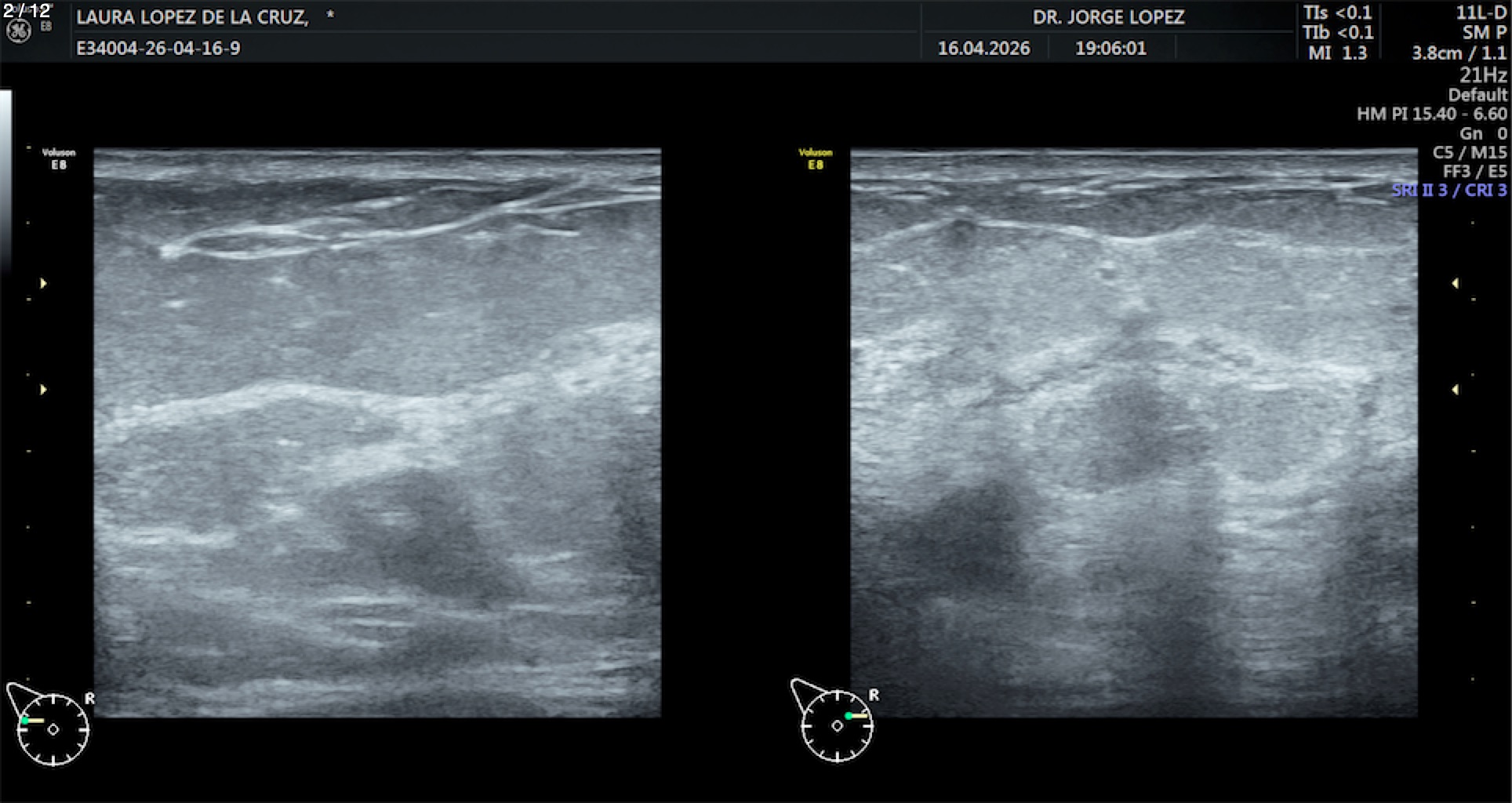Click the exam date 16.04.2026
1512x803 pixels.
(983, 49)
